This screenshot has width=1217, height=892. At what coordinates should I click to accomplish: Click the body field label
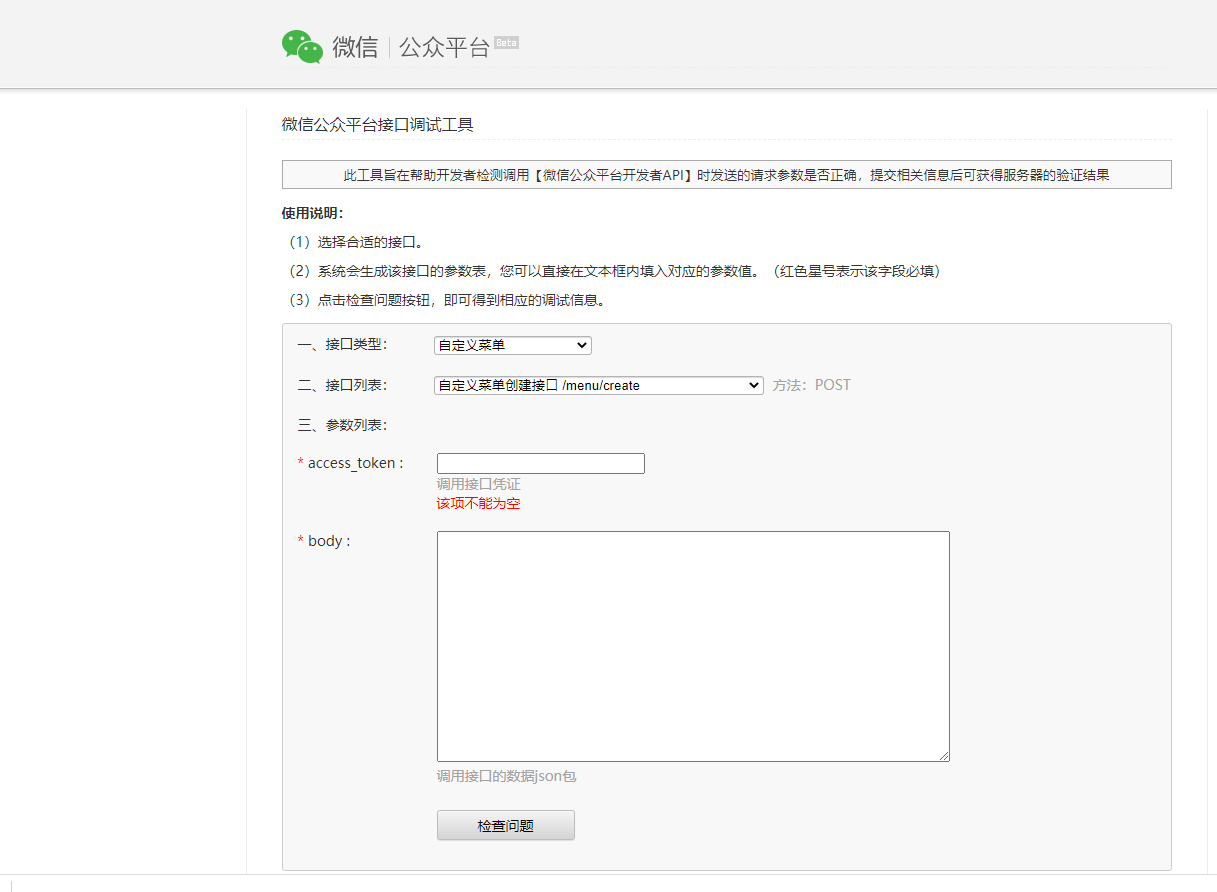(324, 541)
